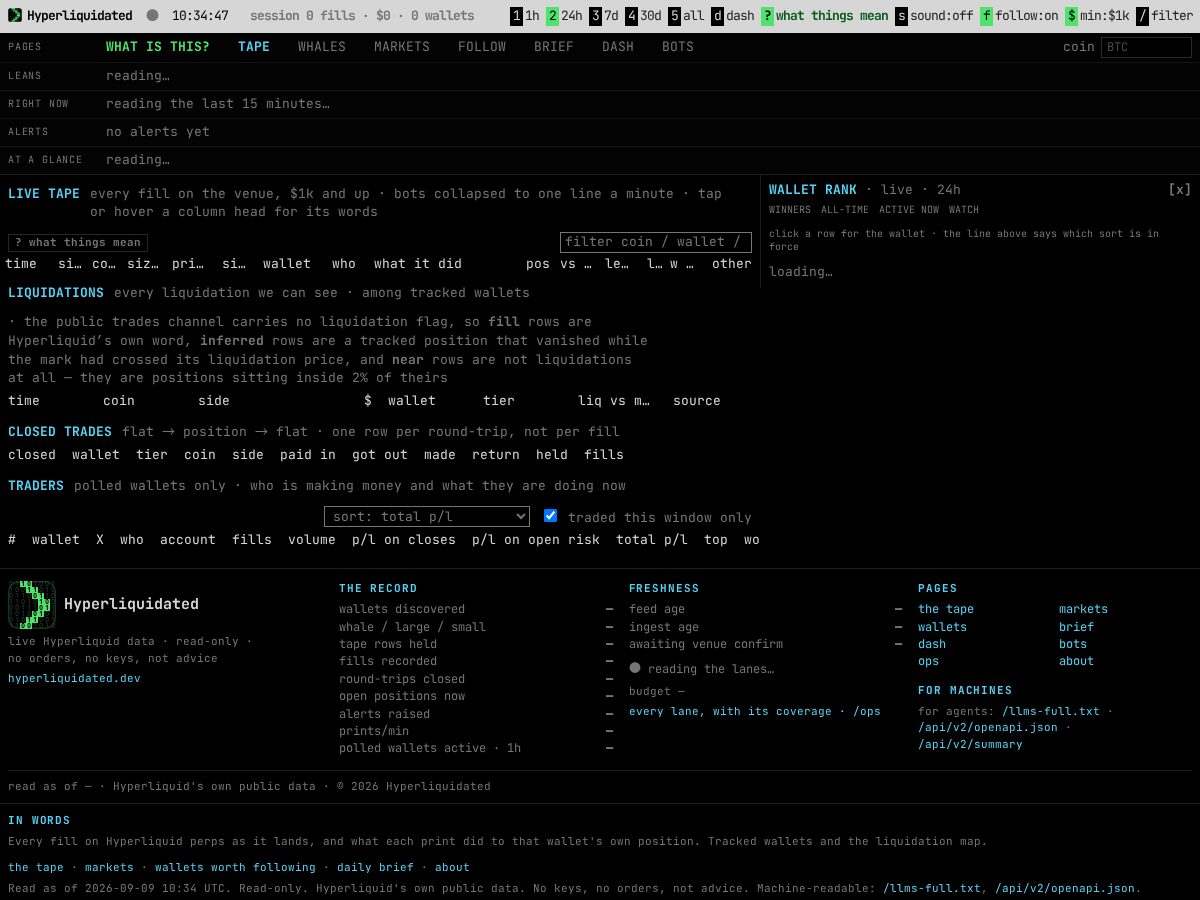1200x900 pixels.
Task: Open the sort: total p/l dropdown
Action: tap(427, 517)
